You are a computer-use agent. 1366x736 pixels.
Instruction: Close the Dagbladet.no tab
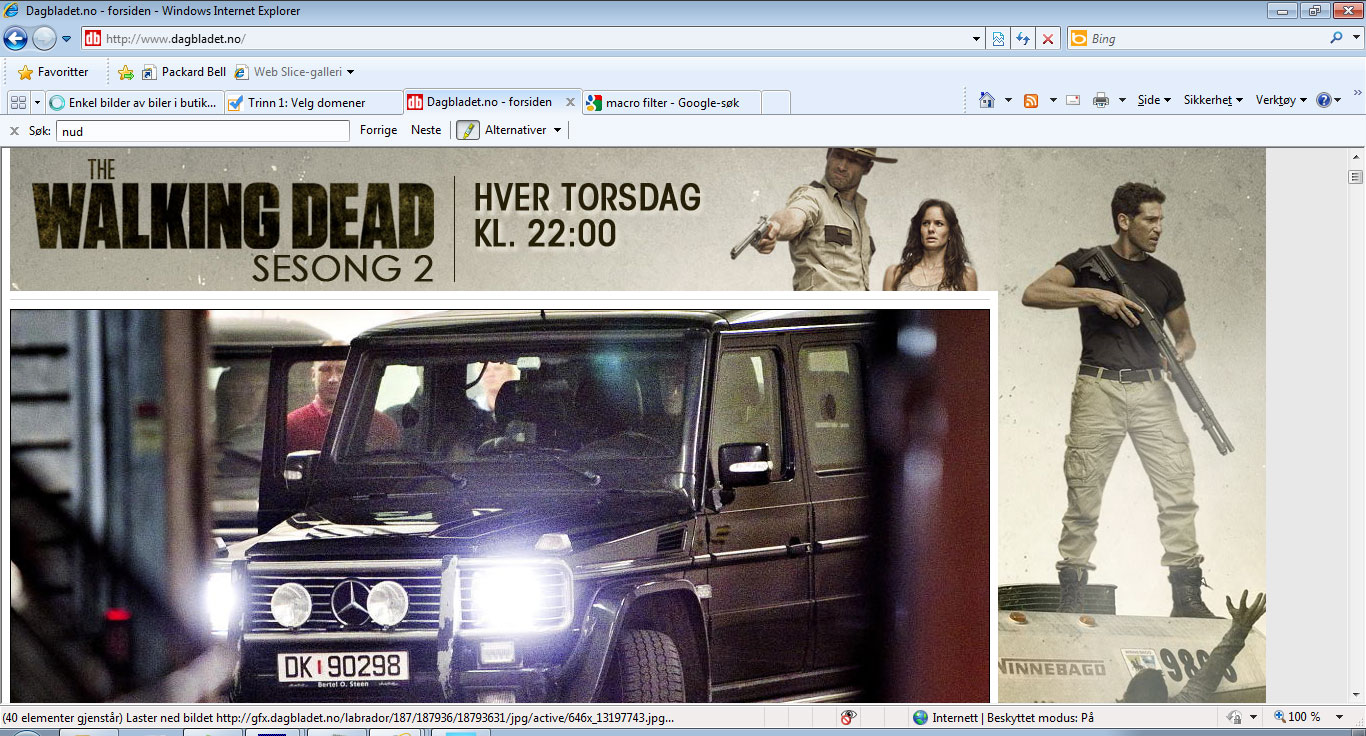[x=571, y=102]
